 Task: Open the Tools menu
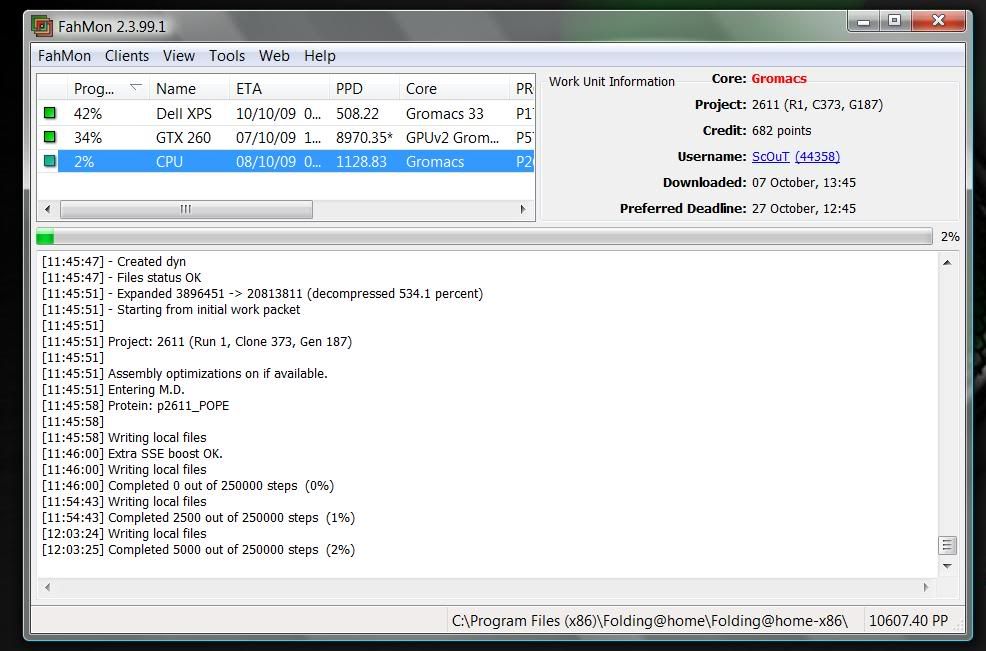[226, 56]
